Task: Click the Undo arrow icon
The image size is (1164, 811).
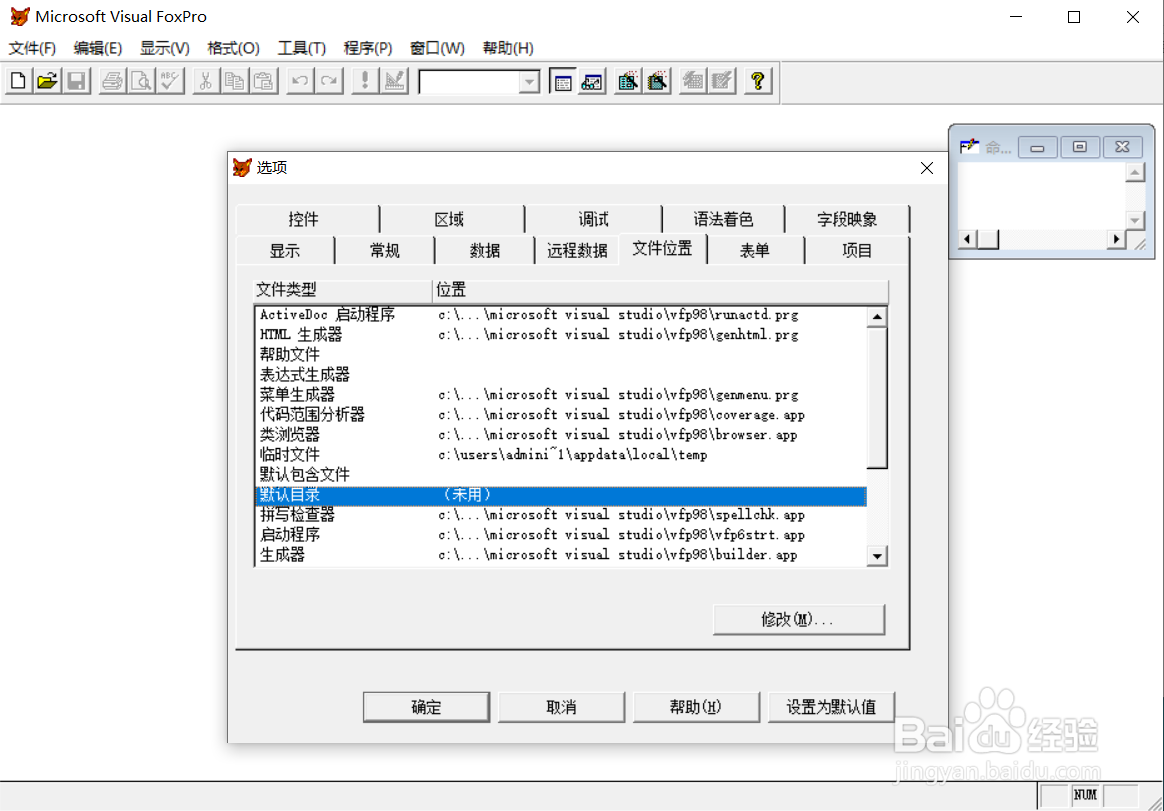Action: 300,81
